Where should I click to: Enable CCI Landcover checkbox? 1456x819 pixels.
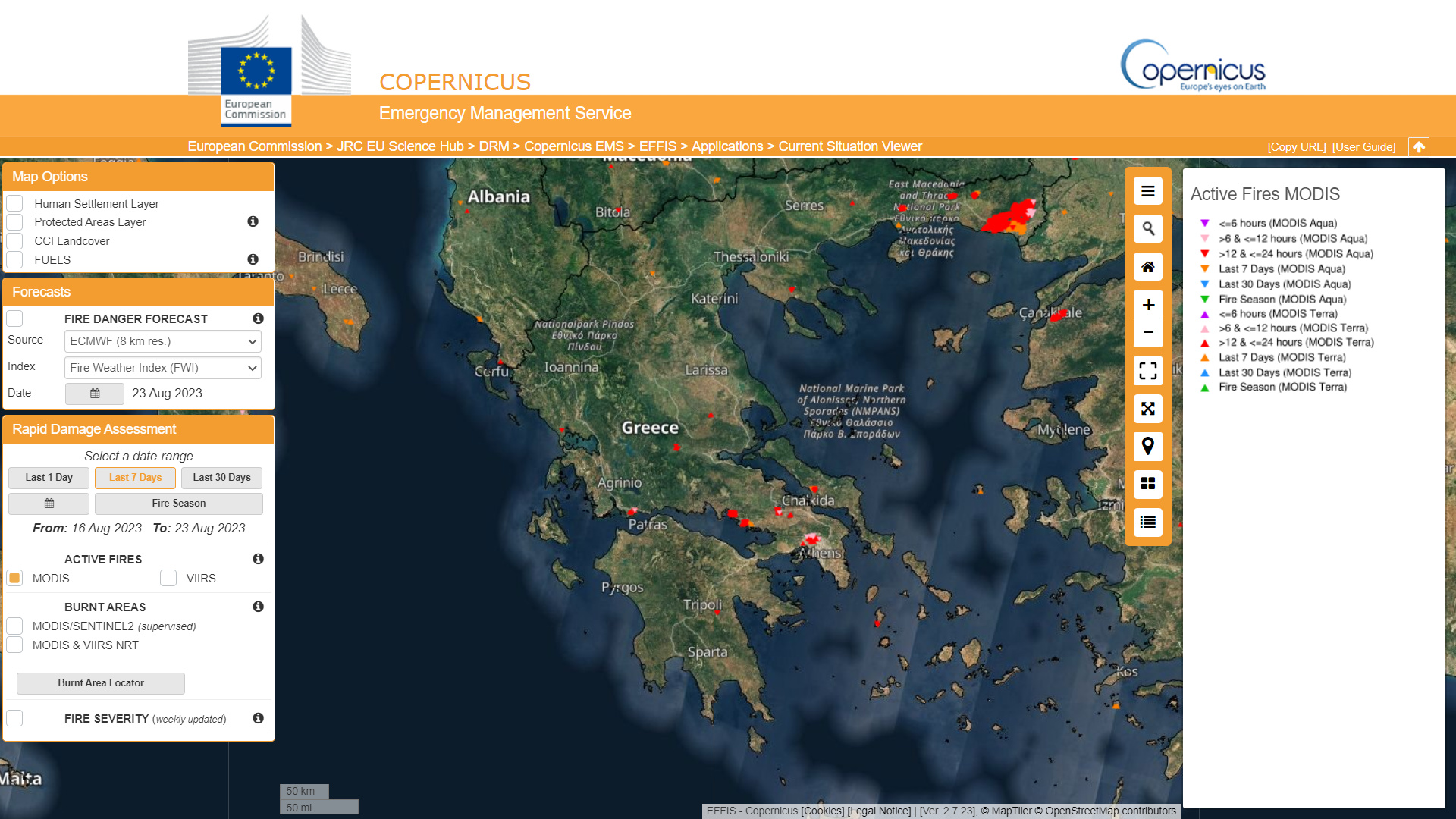pos(14,241)
